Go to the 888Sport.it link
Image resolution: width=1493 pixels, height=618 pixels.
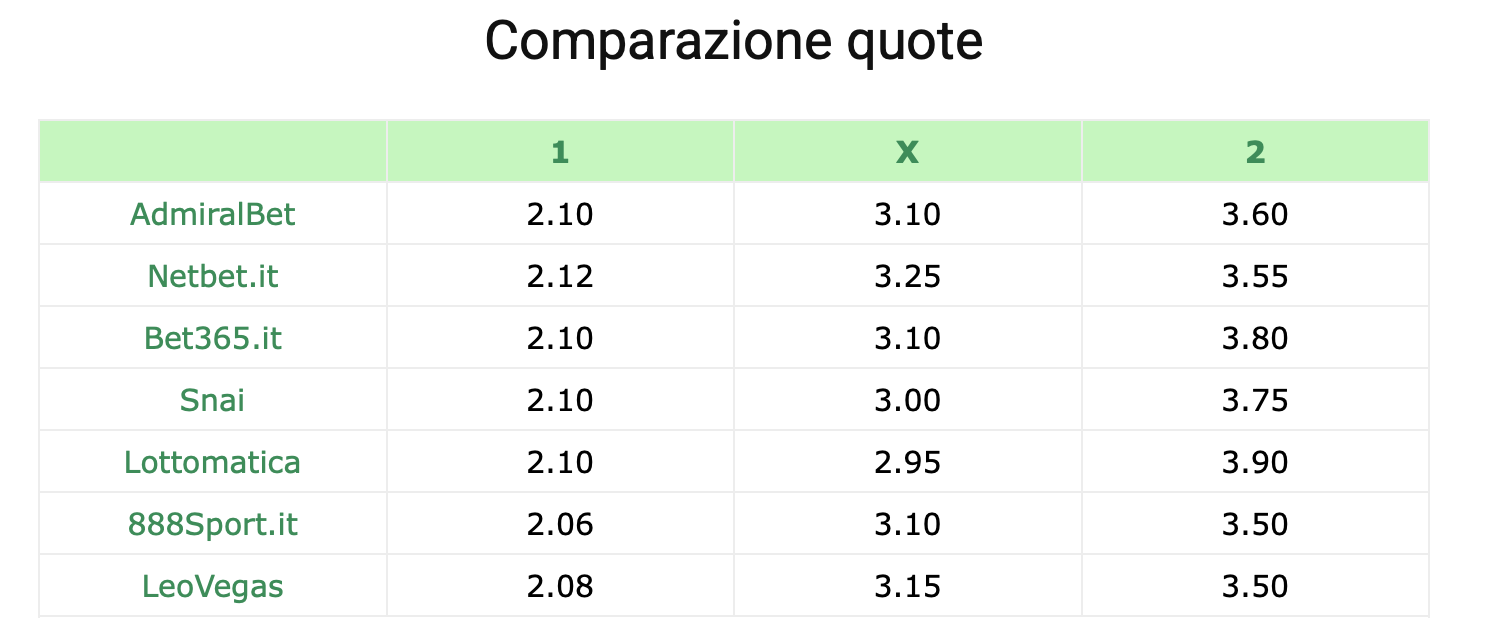point(212,524)
